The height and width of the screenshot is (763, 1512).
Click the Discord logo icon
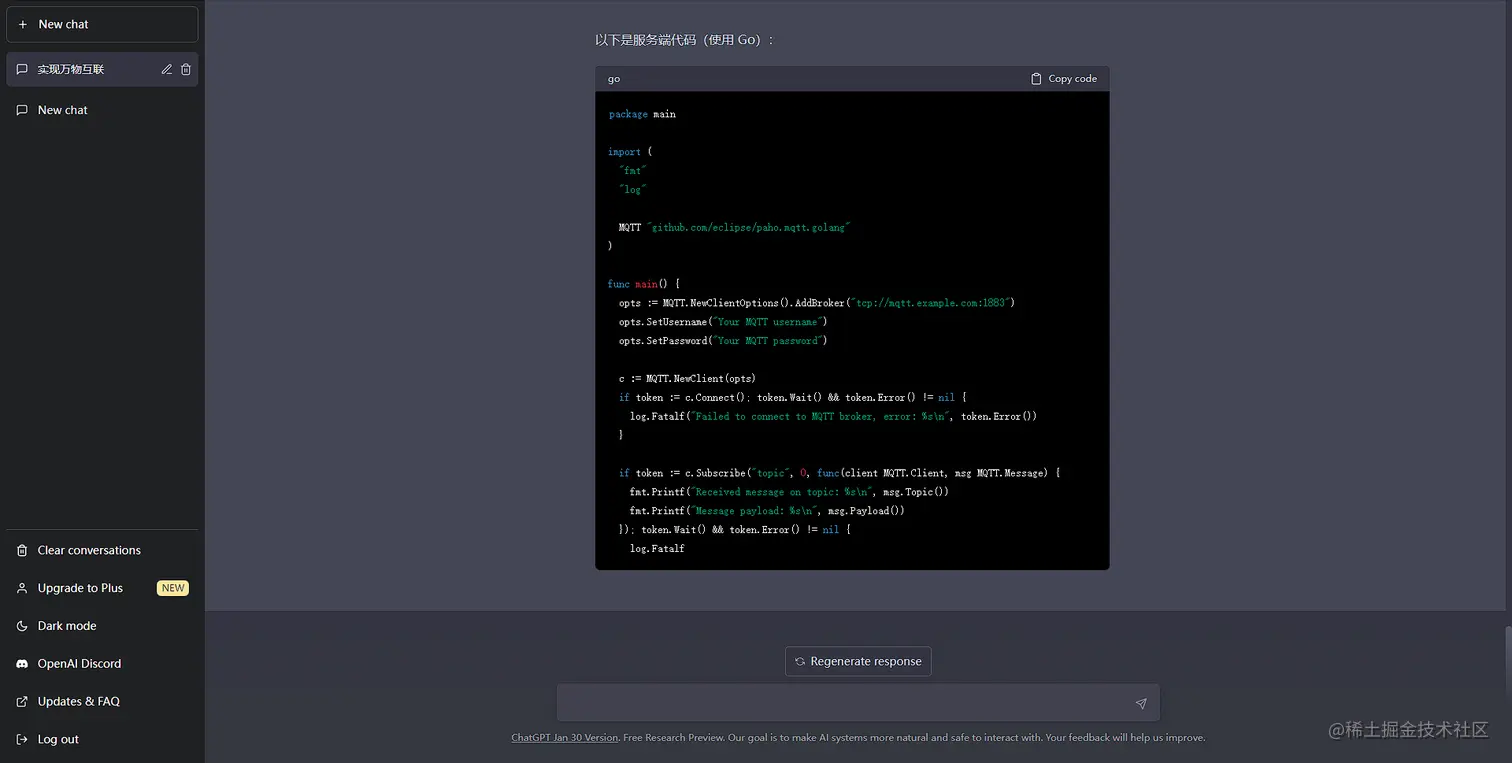point(22,664)
